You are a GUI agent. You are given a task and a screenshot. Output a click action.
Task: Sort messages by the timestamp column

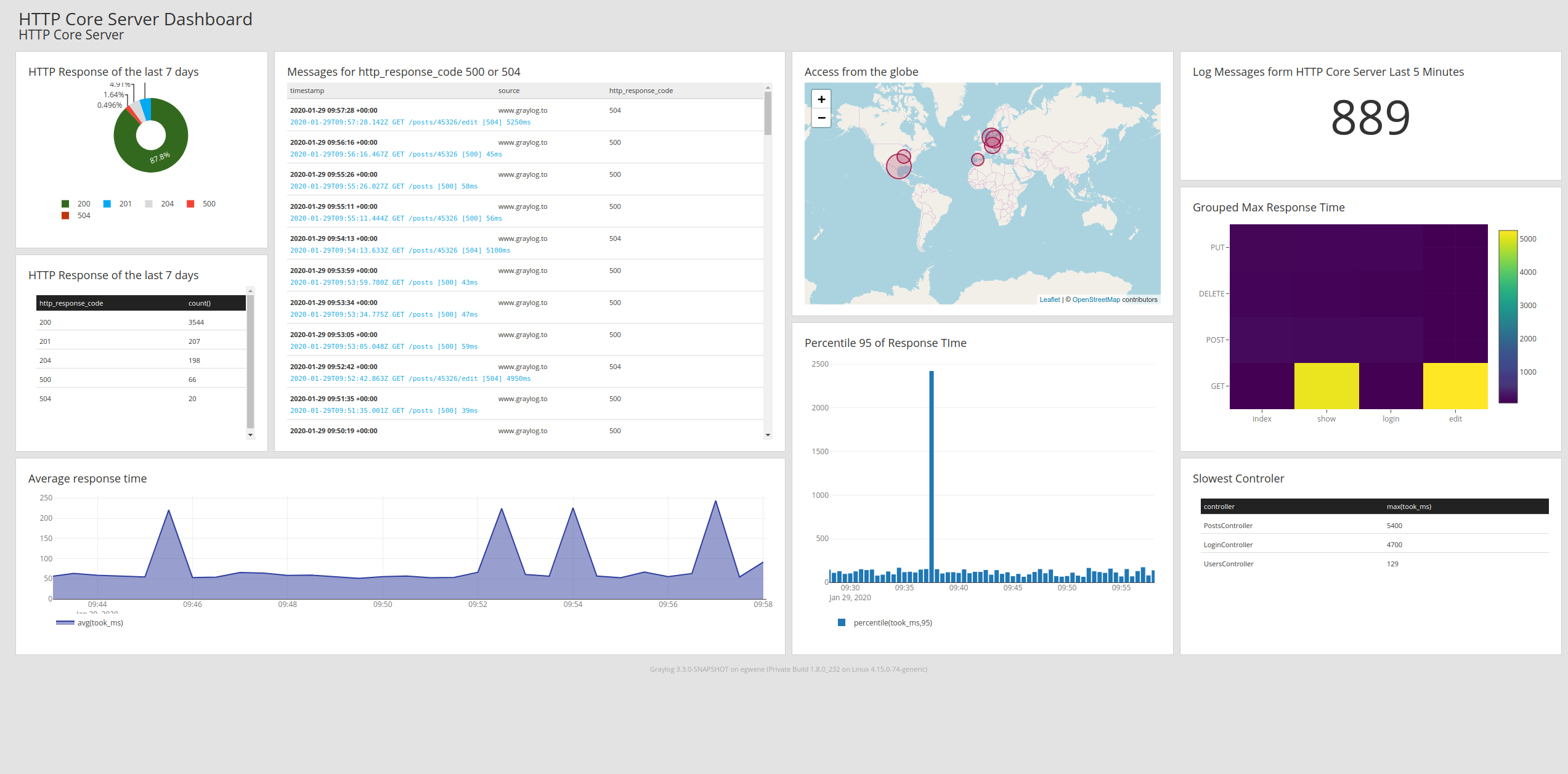pos(306,91)
